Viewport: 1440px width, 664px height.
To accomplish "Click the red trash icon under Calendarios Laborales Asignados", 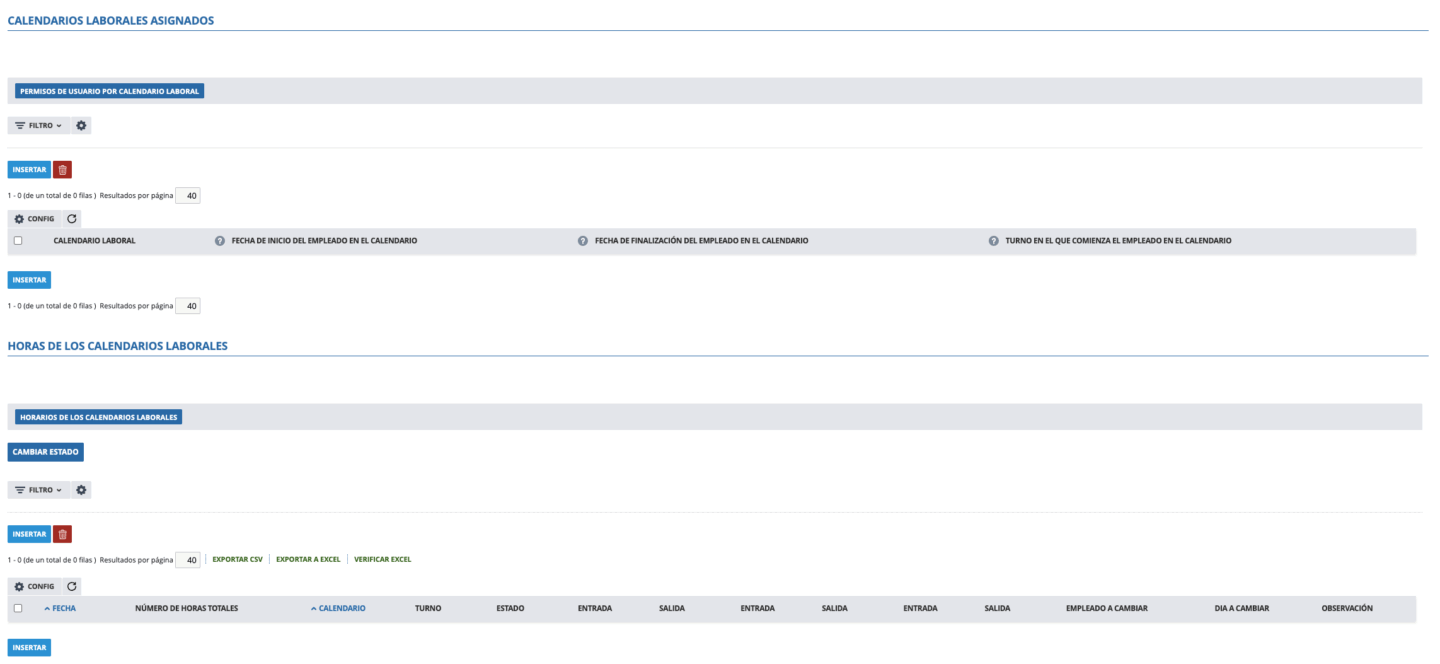I will pos(62,170).
